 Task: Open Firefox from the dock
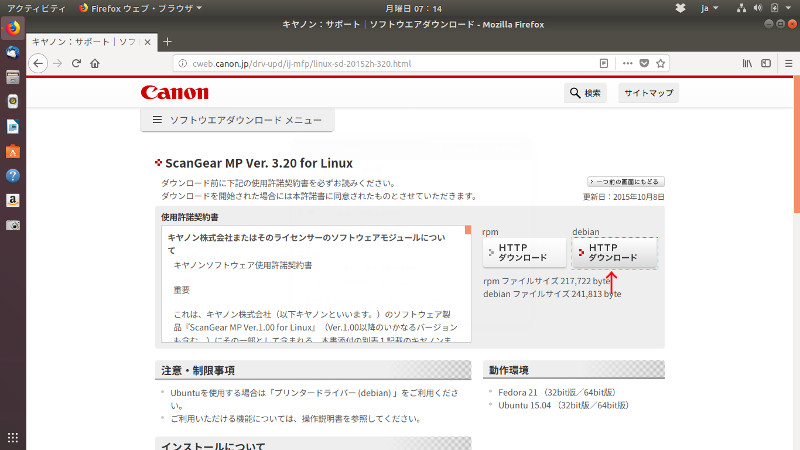[13, 28]
